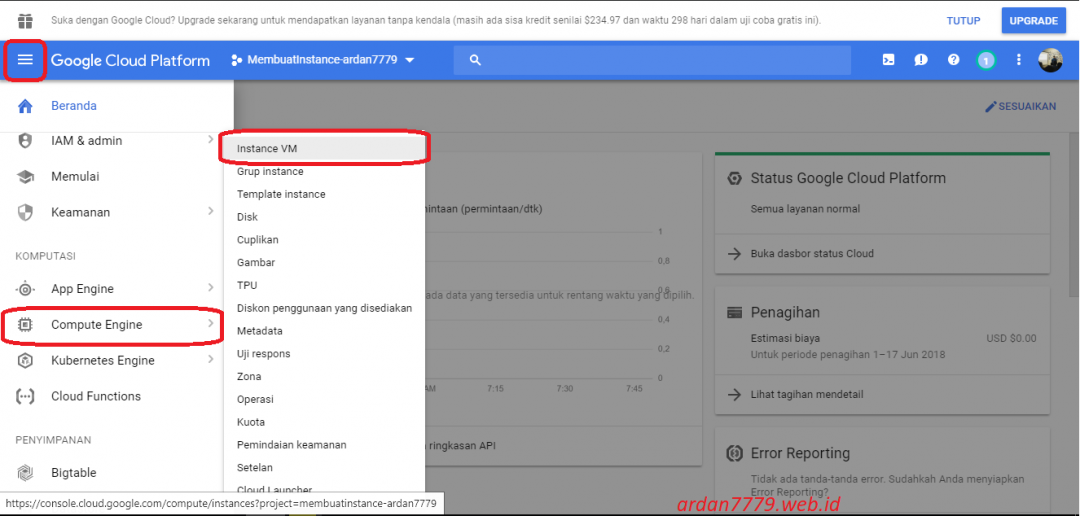Click the notifications badge icon
The image size is (1080, 516).
(x=986, y=60)
